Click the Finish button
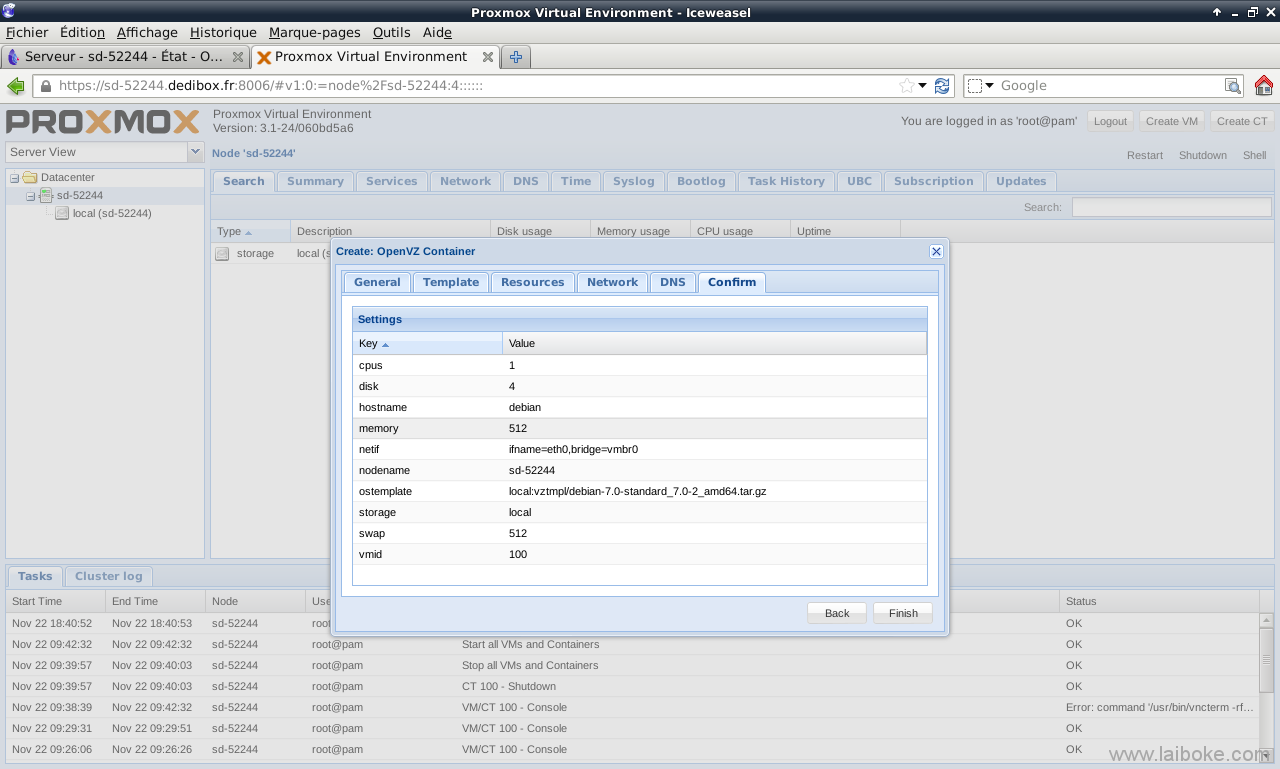This screenshot has width=1280, height=769. point(903,613)
